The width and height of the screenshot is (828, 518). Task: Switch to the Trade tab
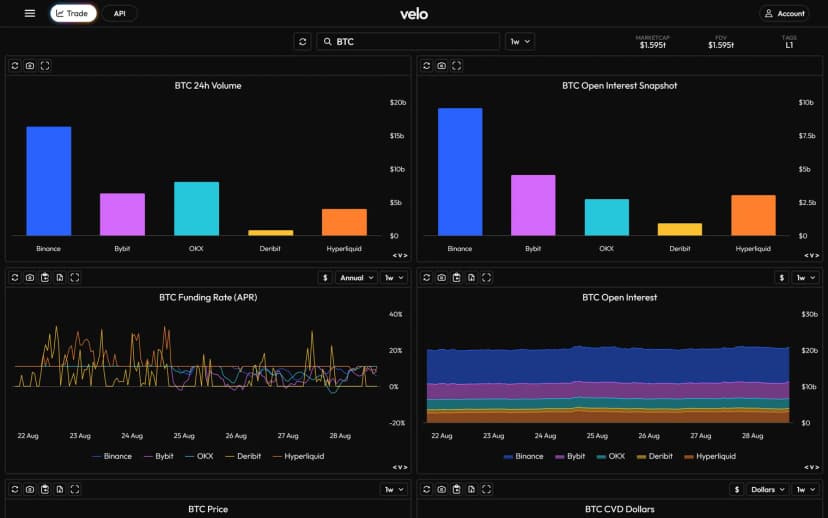[x=73, y=13]
